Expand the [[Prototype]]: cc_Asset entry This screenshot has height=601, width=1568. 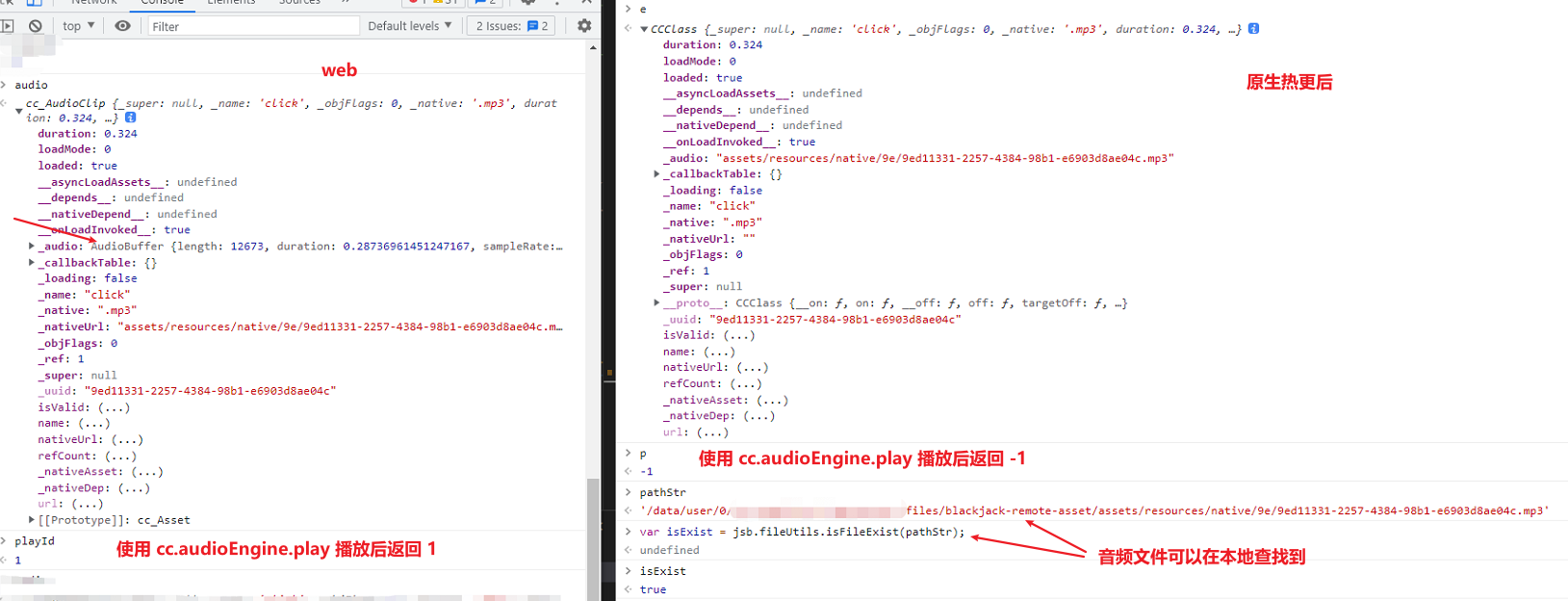pos(32,520)
